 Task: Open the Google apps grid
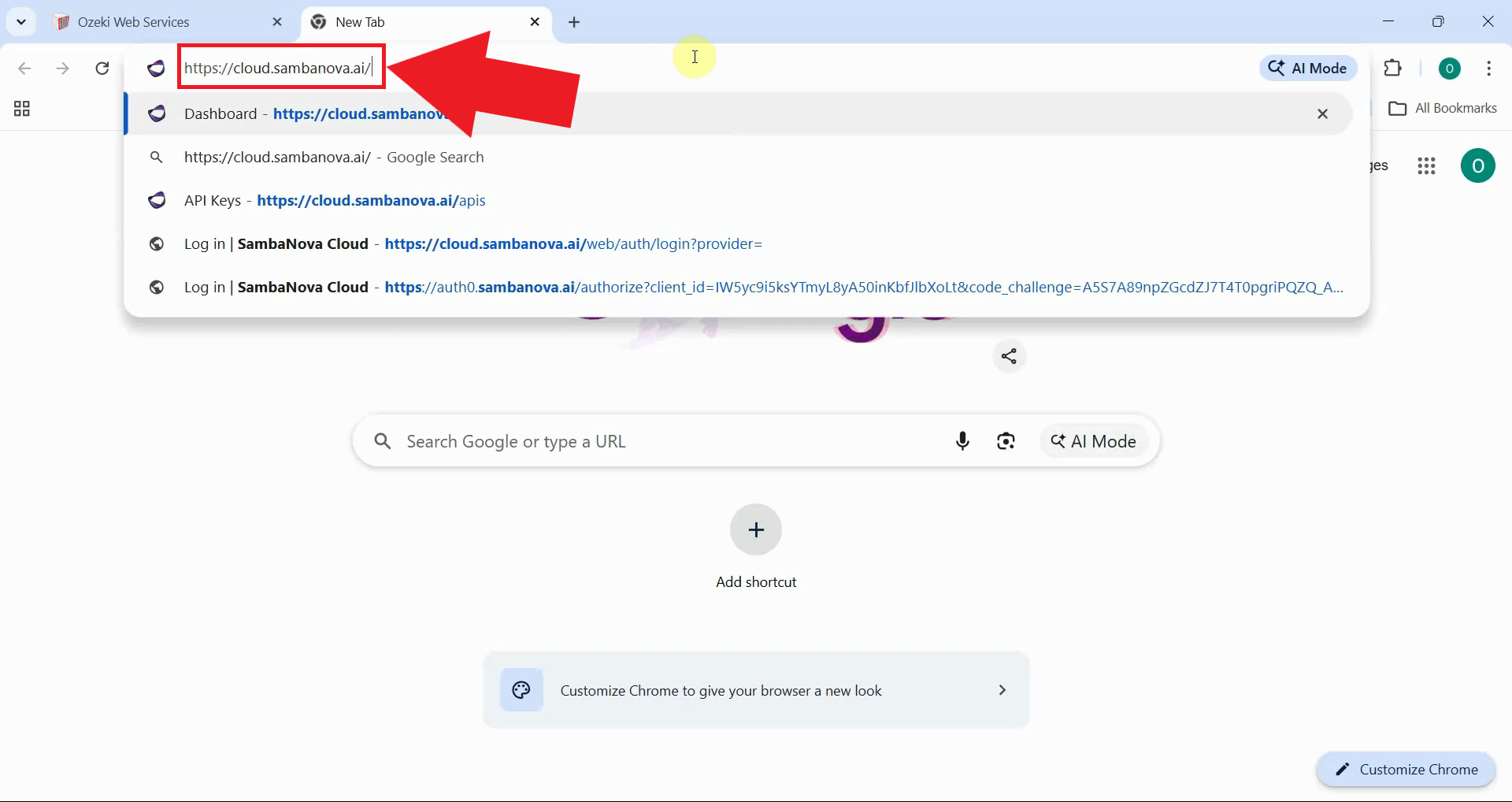point(1427,165)
